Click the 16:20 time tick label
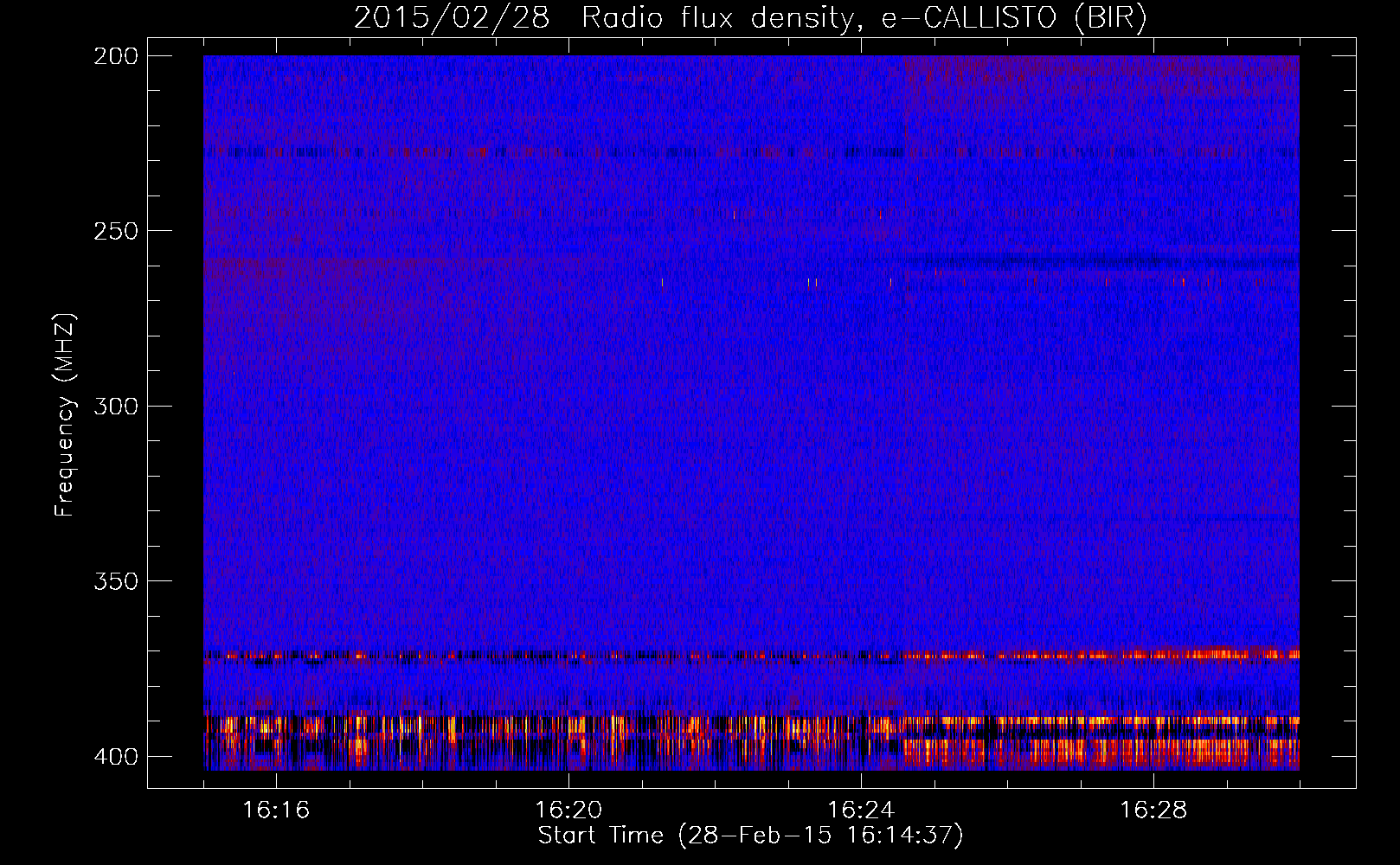Image resolution: width=1400 pixels, height=865 pixels. tap(568, 810)
